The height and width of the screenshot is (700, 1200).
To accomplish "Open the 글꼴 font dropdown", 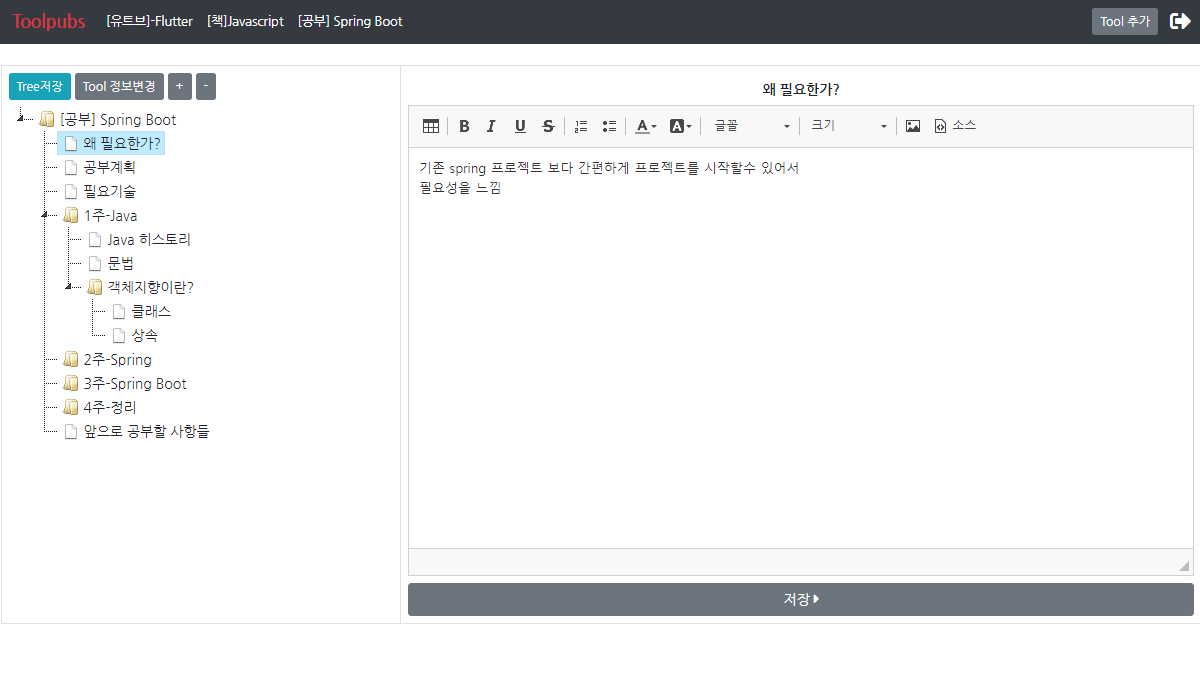I will [x=751, y=126].
